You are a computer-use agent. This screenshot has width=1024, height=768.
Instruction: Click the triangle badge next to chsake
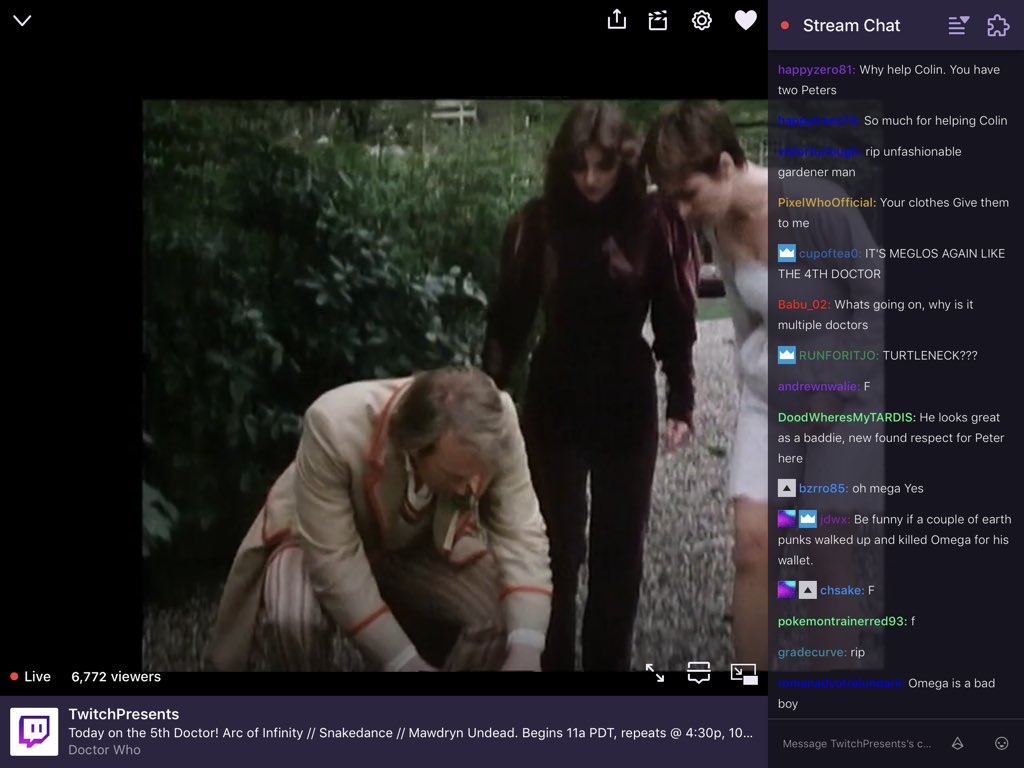[x=807, y=589]
